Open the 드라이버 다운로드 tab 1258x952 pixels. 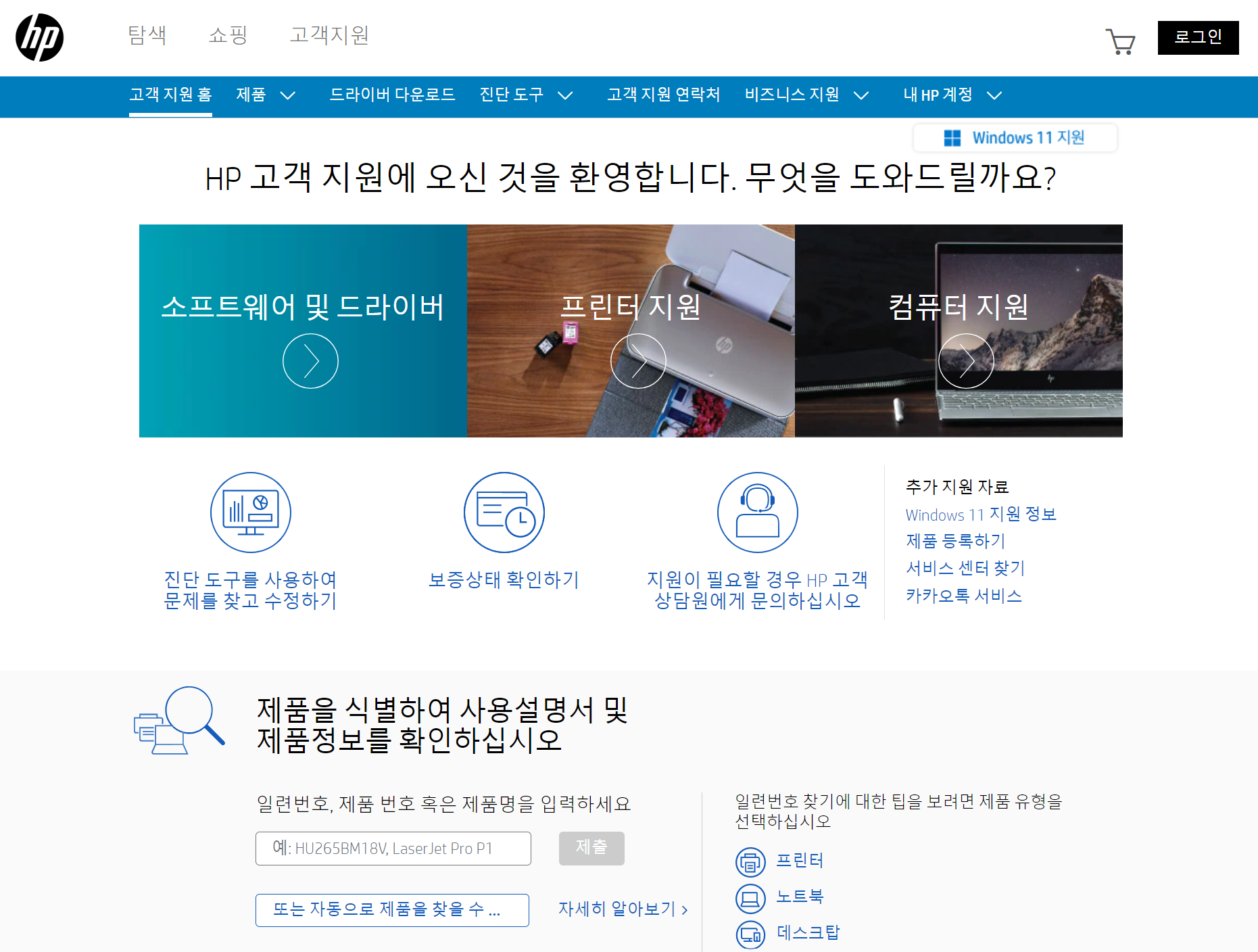tap(394, 95)
